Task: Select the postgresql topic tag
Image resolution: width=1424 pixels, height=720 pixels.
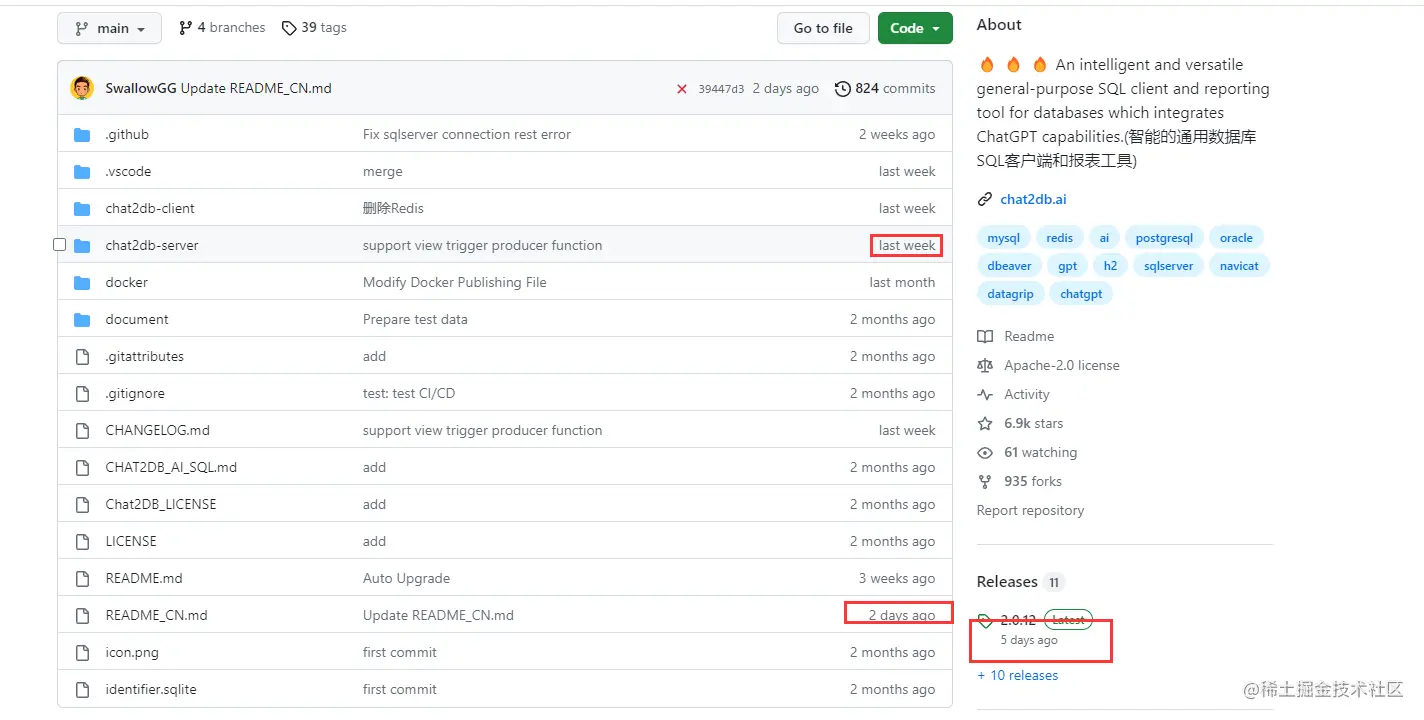Action: tap(1164, 238)
